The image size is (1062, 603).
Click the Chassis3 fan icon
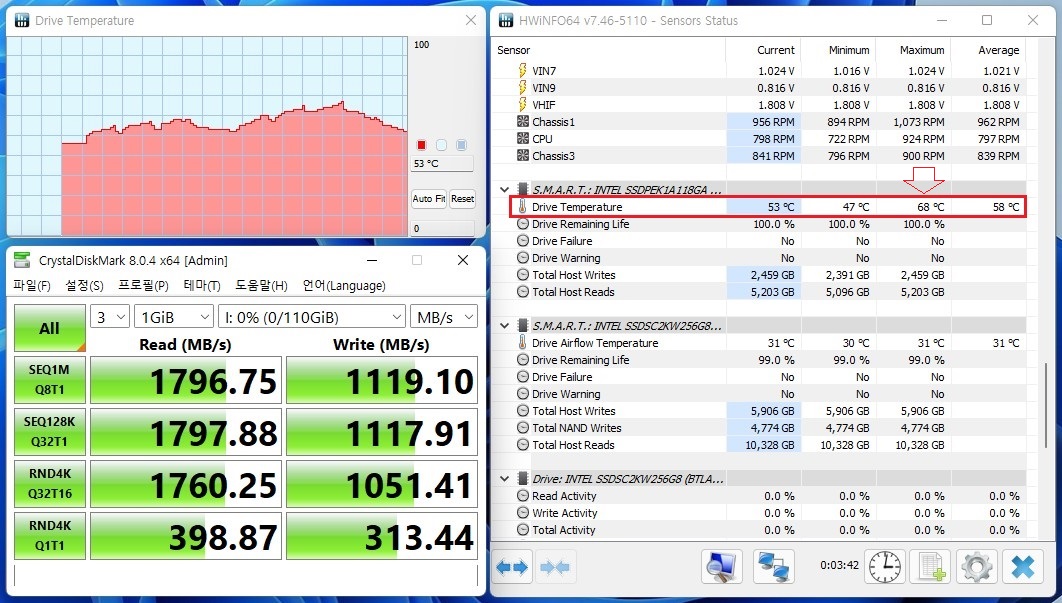pos(523,156)
